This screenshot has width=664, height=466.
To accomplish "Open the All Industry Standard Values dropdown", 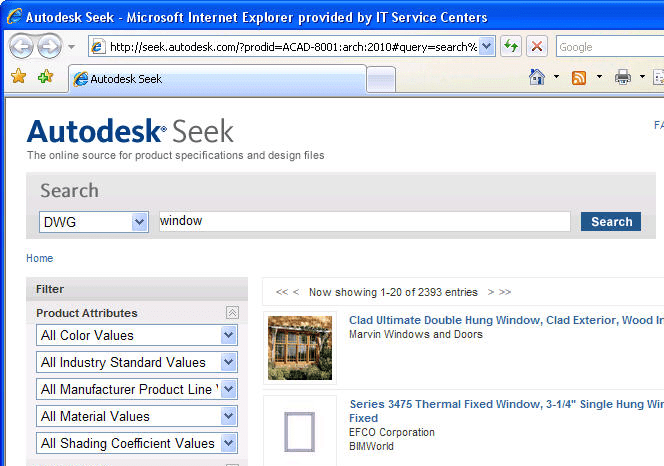I will (137, 362).
